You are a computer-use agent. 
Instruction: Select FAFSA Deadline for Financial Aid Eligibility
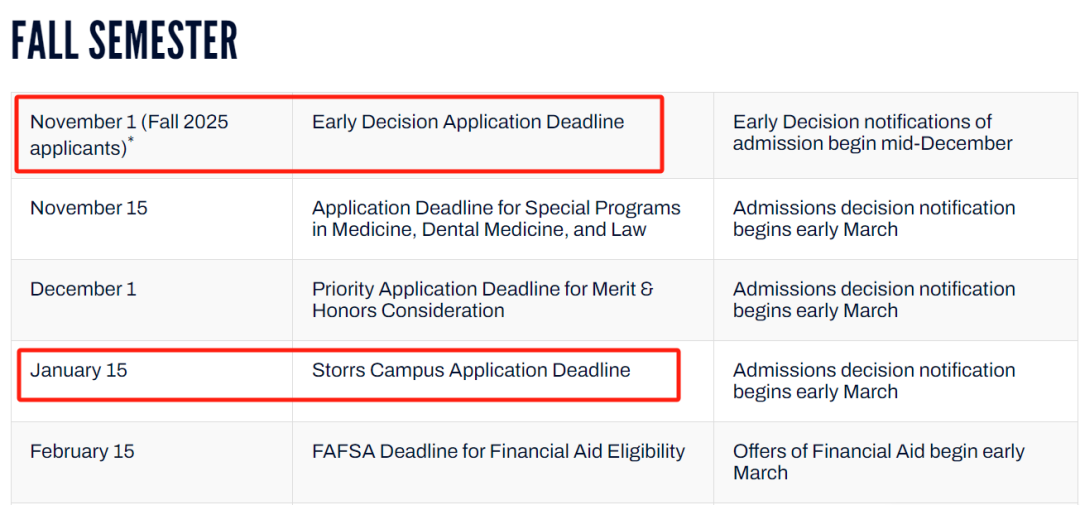coord(499,451)
